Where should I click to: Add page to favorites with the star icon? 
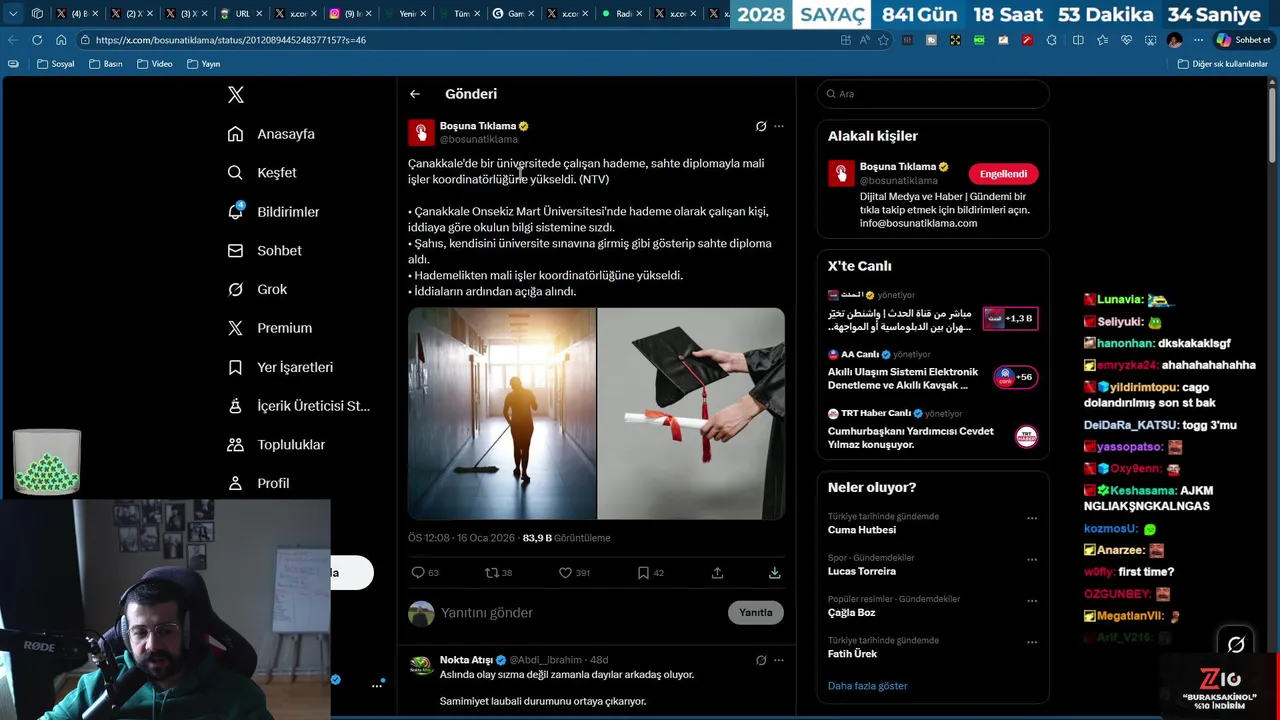pyautogui.click(x=883, y=40)
